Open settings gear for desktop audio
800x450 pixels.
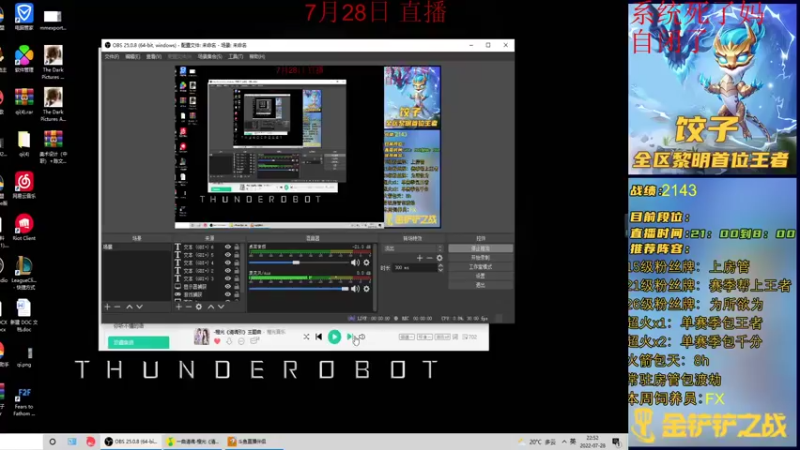tap(366, 262)
